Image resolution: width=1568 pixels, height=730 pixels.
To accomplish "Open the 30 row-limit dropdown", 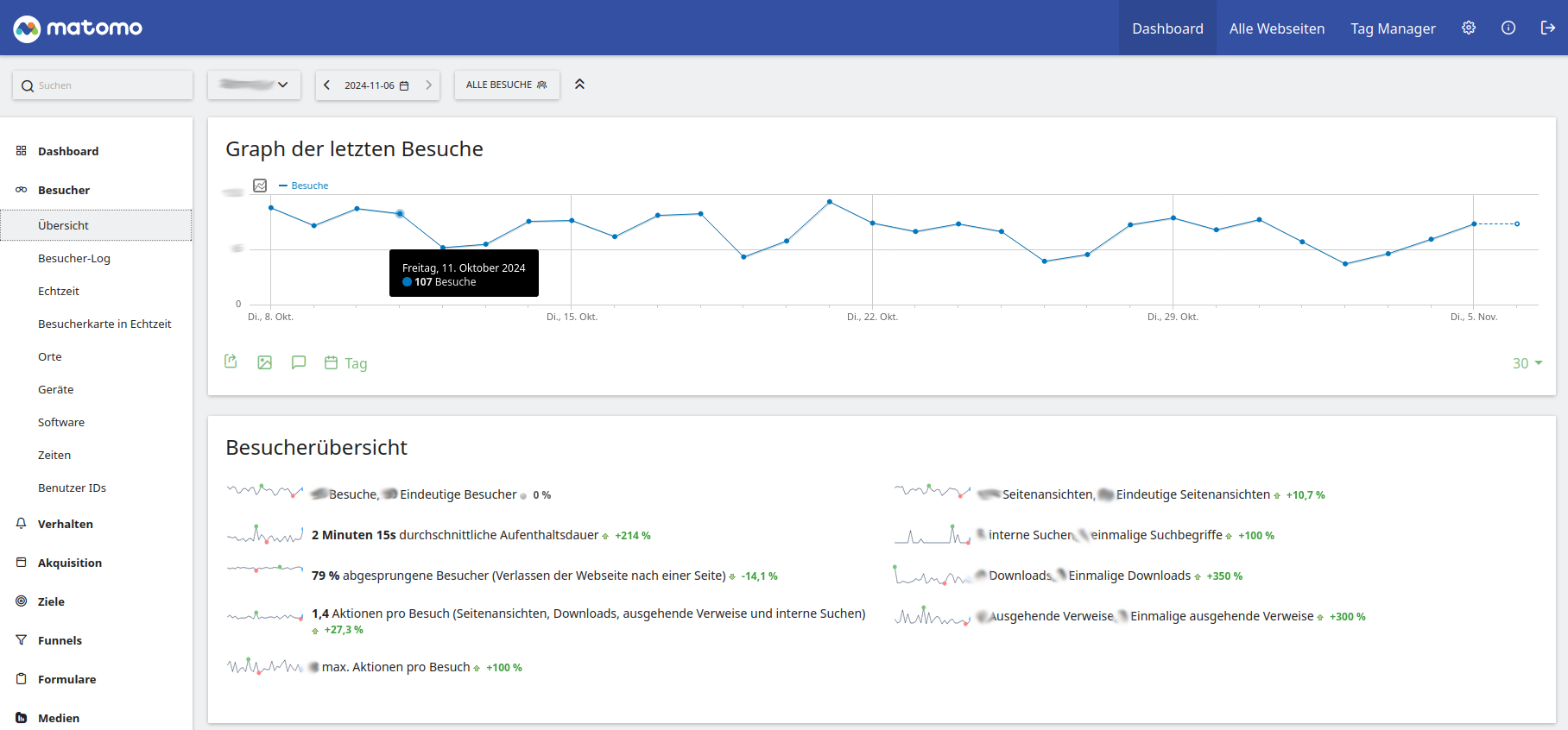I will (x=1527, y=363).
